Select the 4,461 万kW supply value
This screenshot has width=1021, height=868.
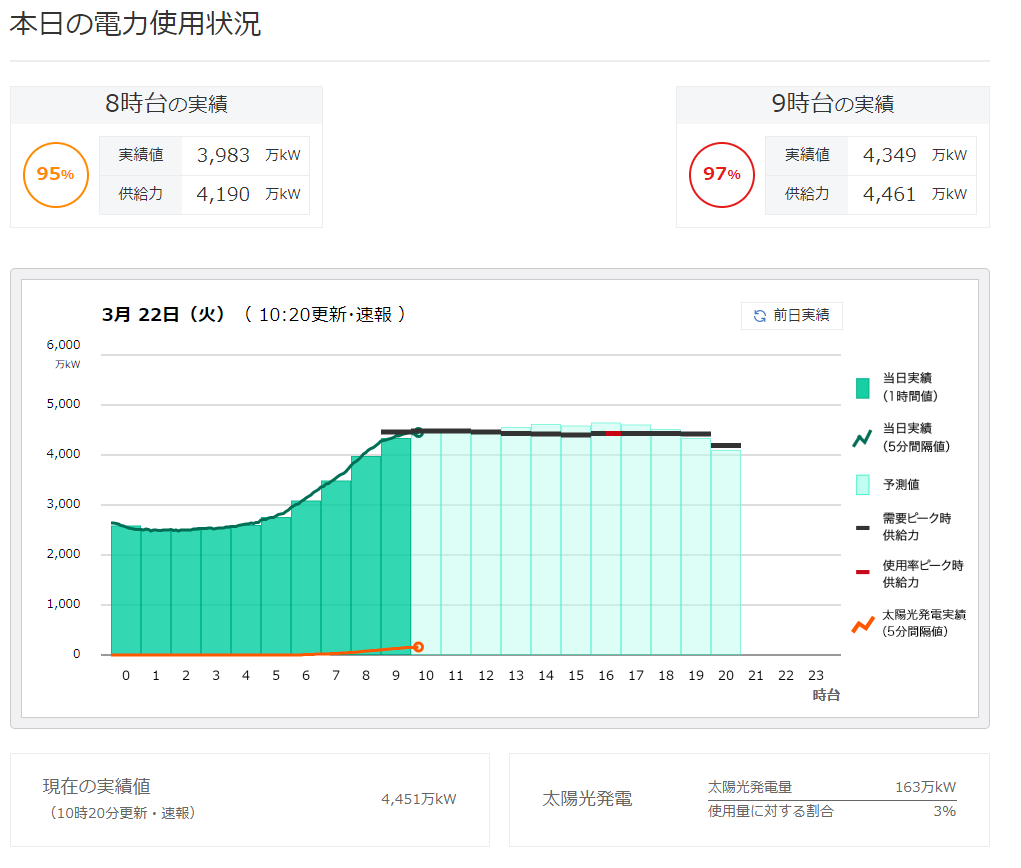(x=915, y=194)
